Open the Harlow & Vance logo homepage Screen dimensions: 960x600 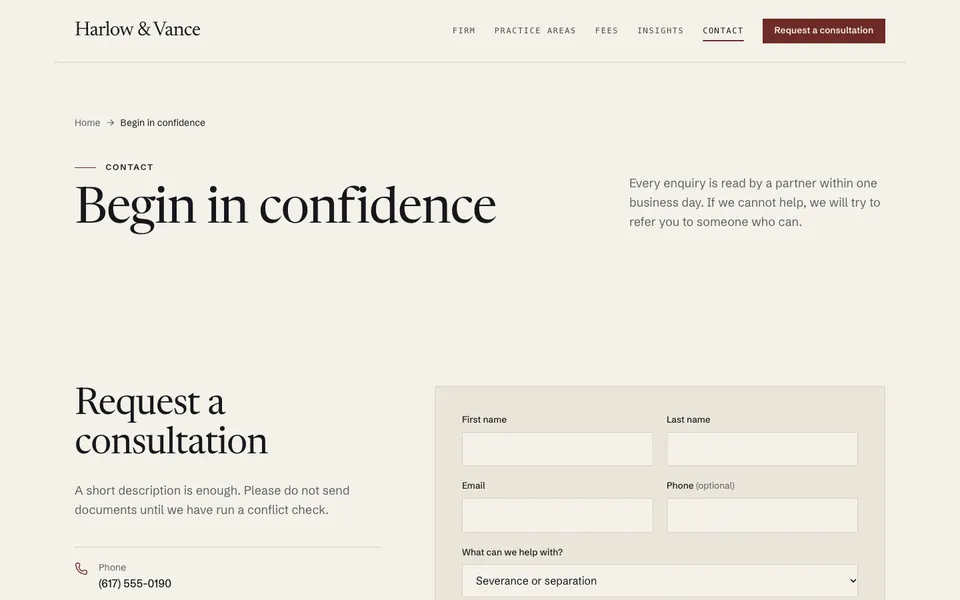tap(138, 29)
